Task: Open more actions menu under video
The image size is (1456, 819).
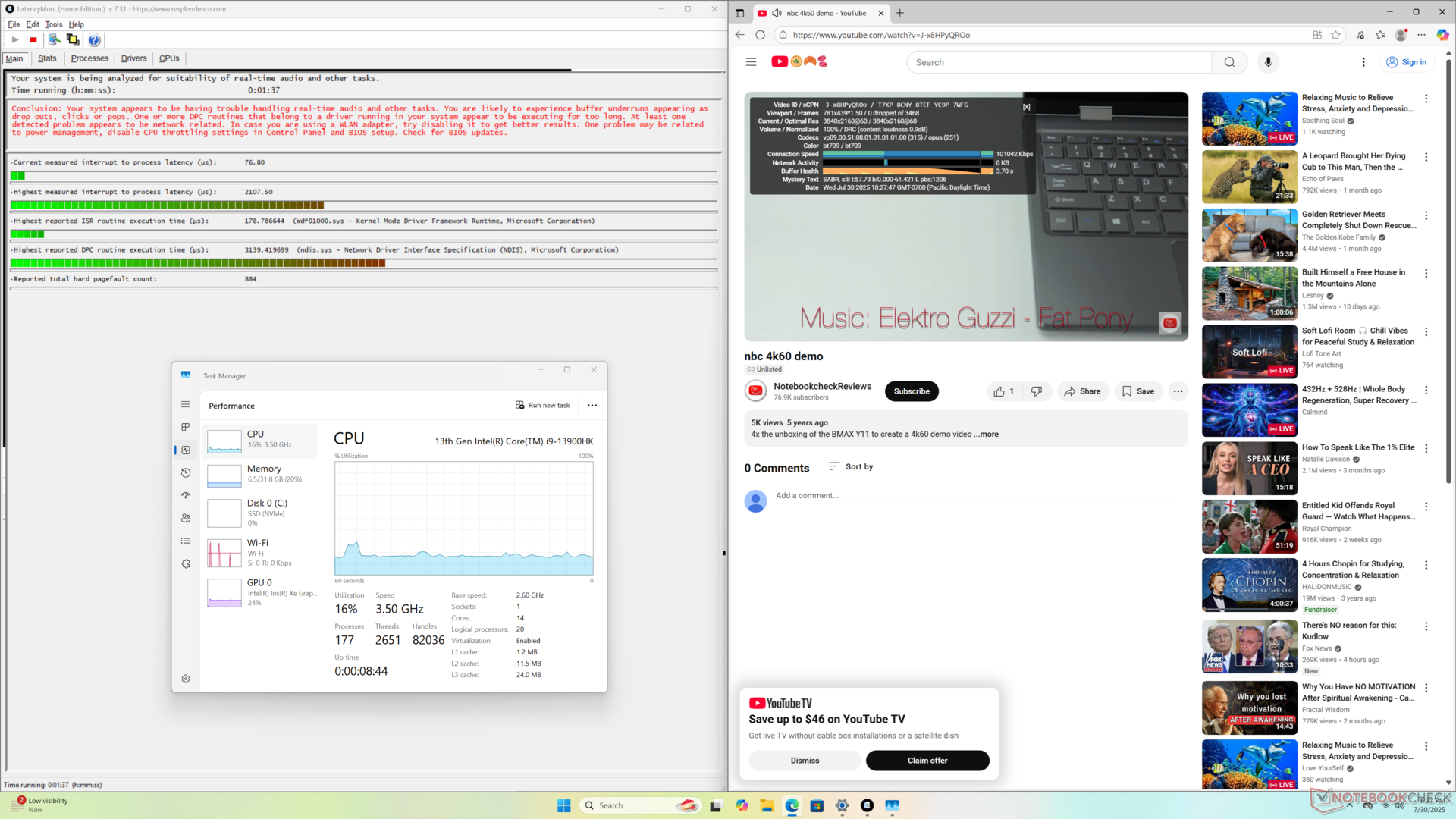Action: 1178,391
